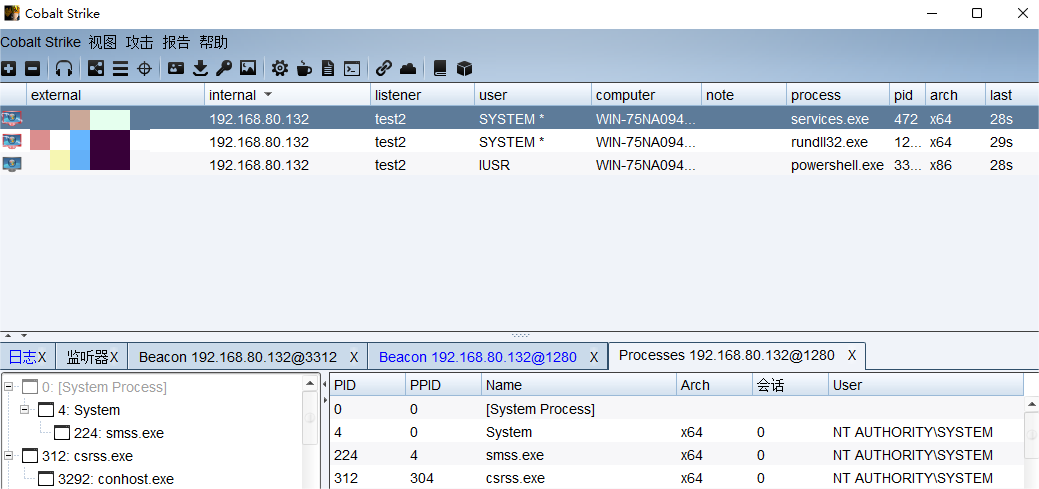Open the 帮助 menu

(x=213, y=42)
